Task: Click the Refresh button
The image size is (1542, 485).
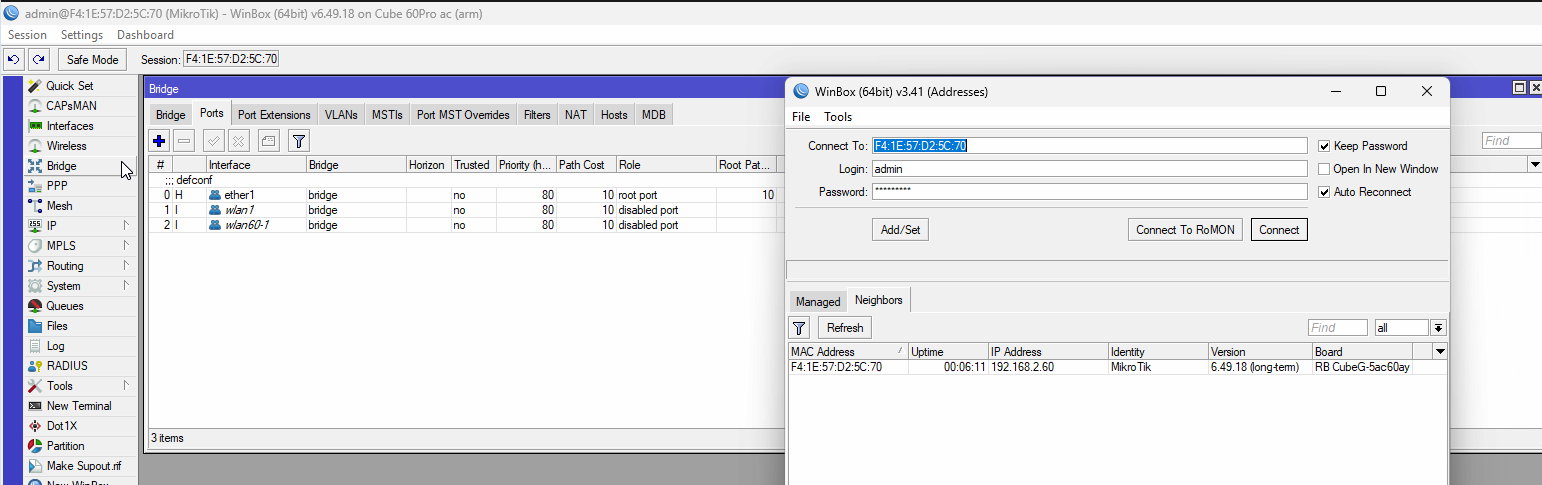Action: (x=845, y=327)
